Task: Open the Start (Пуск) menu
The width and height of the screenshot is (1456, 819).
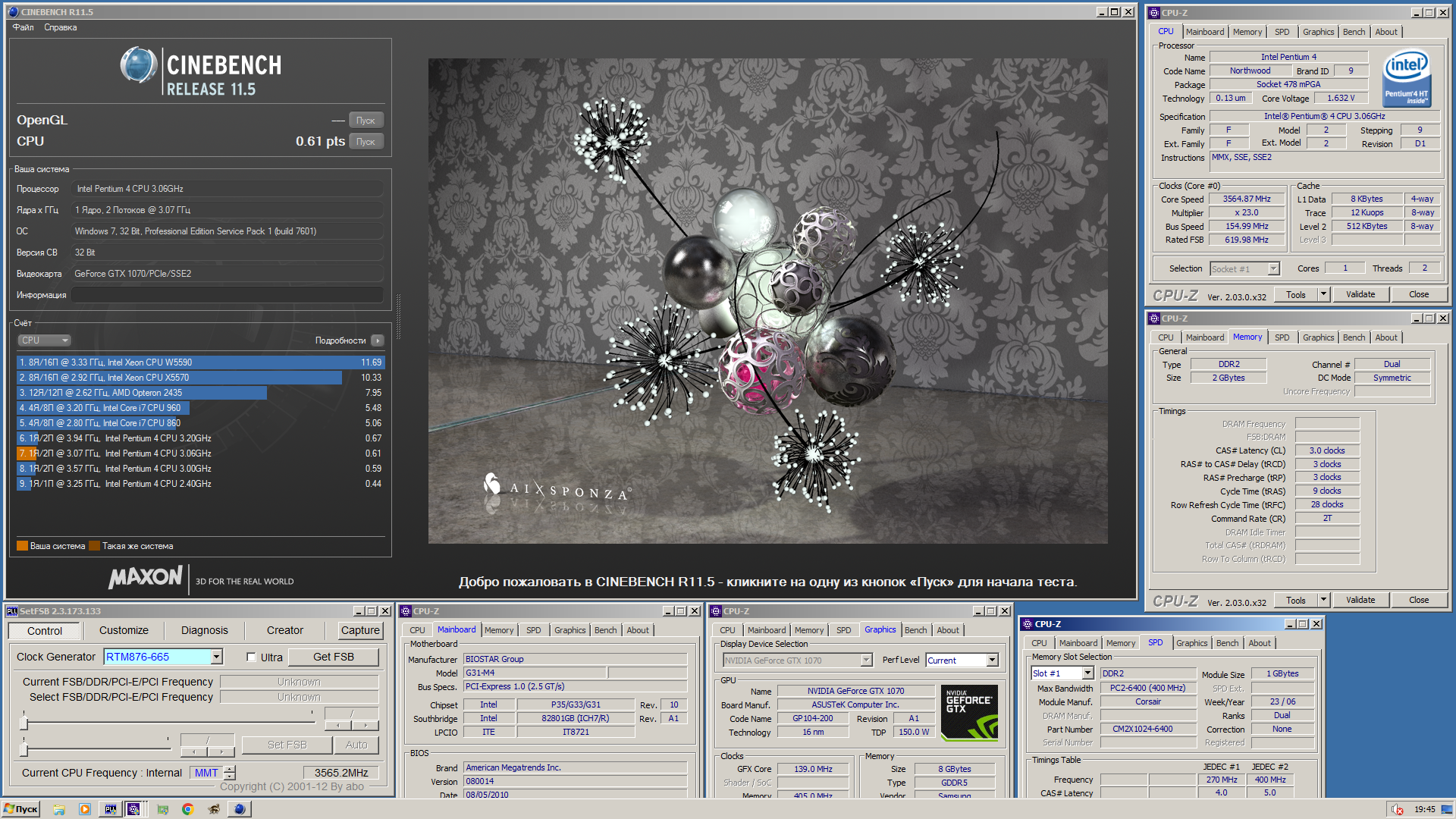Action: tap(20, 809)
